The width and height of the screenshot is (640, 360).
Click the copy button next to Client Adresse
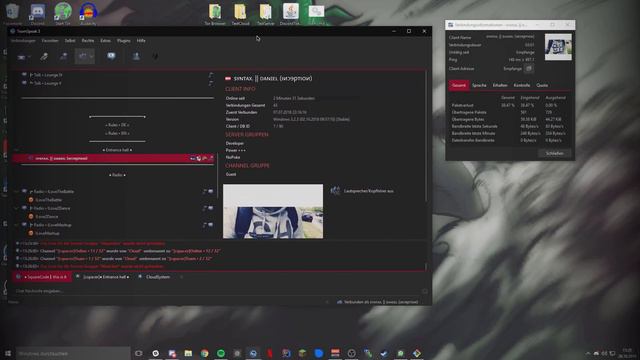pyautogui.click(x=529, y=69)
